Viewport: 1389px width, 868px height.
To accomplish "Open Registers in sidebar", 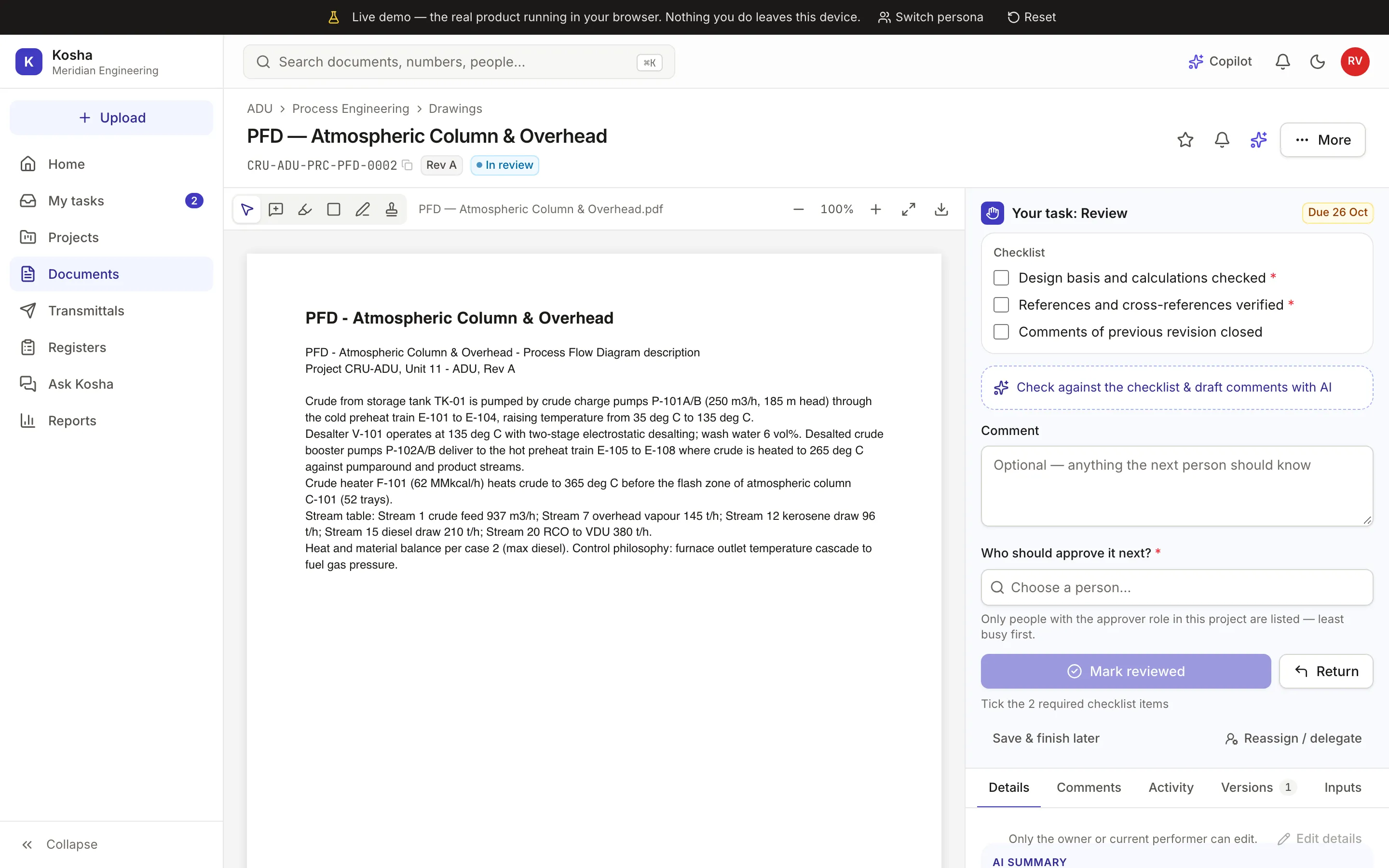I will (111, 347).
